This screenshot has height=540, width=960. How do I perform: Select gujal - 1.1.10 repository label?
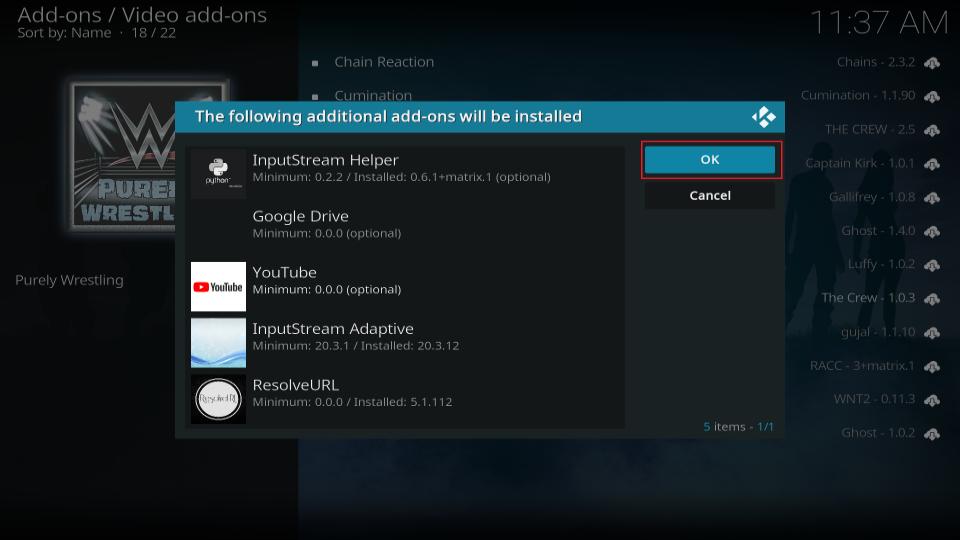pyautogui.click(x=878, y=332)
